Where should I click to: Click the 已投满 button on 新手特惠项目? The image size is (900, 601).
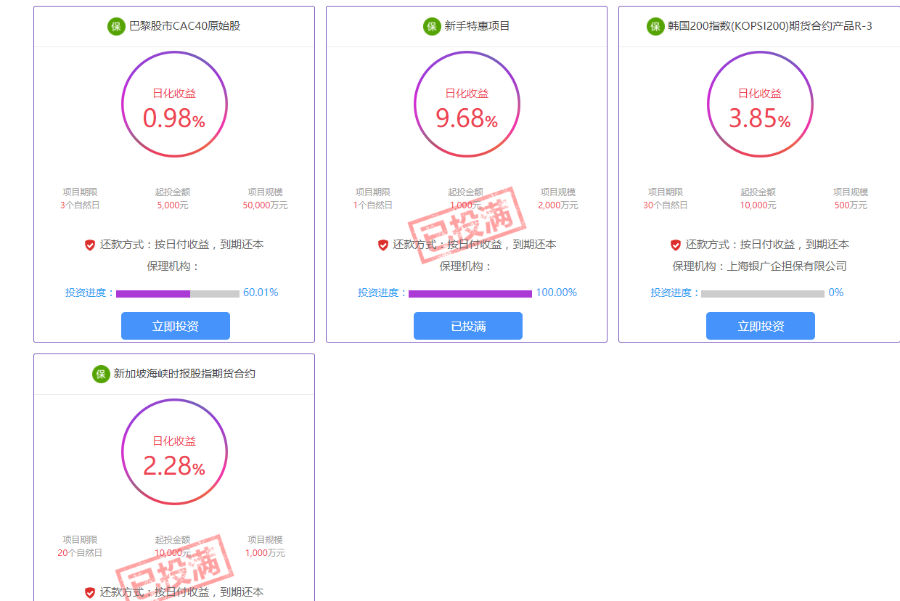pyautogui.click(x=468, y=326)
